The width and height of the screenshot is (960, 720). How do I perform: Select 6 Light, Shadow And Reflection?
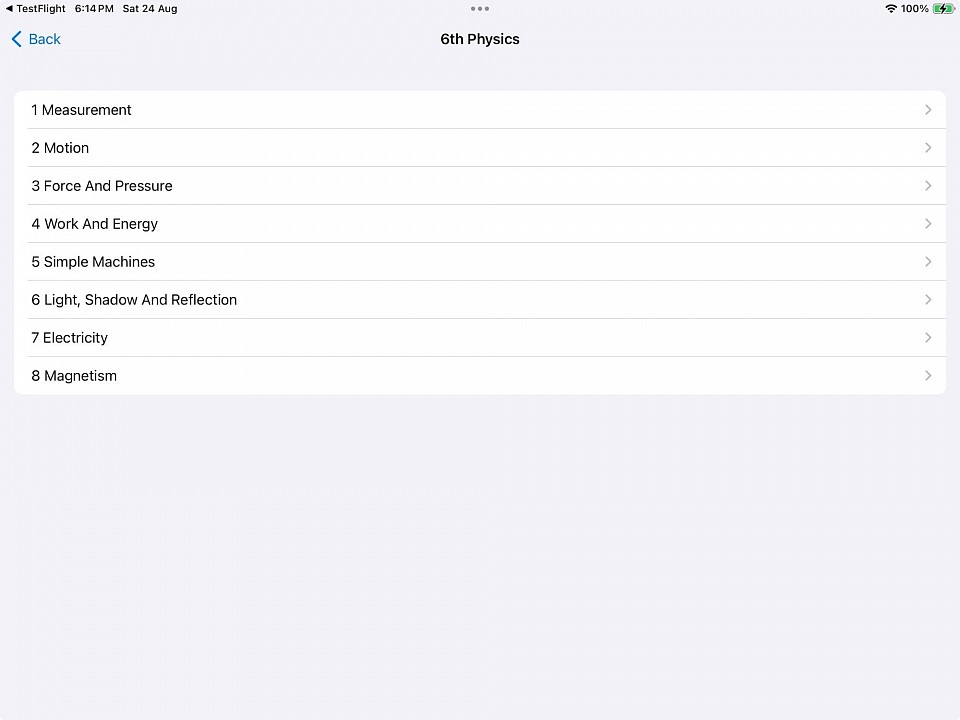click(480, 299)
